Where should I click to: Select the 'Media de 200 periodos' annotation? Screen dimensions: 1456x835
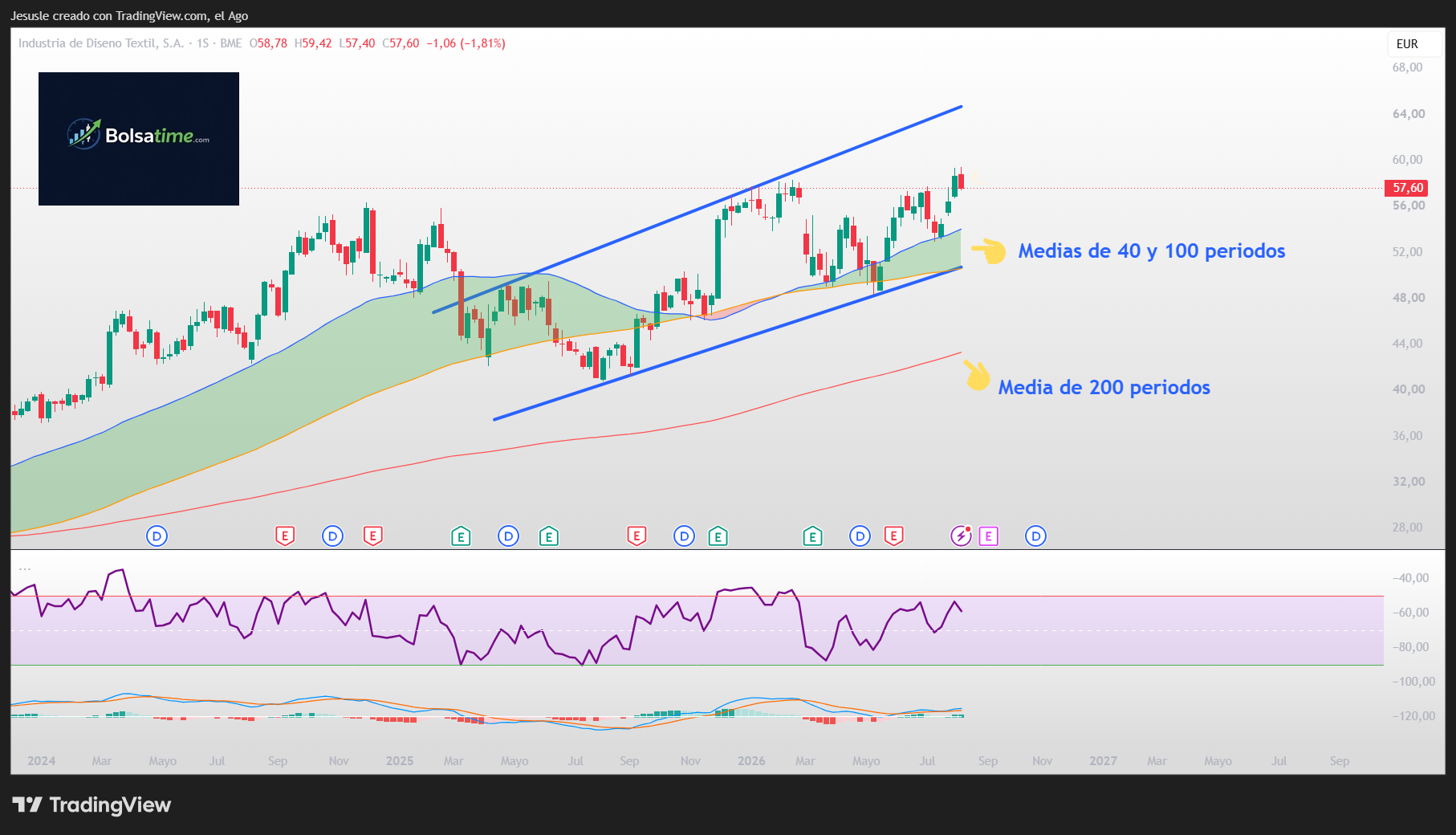[1104, 388]
